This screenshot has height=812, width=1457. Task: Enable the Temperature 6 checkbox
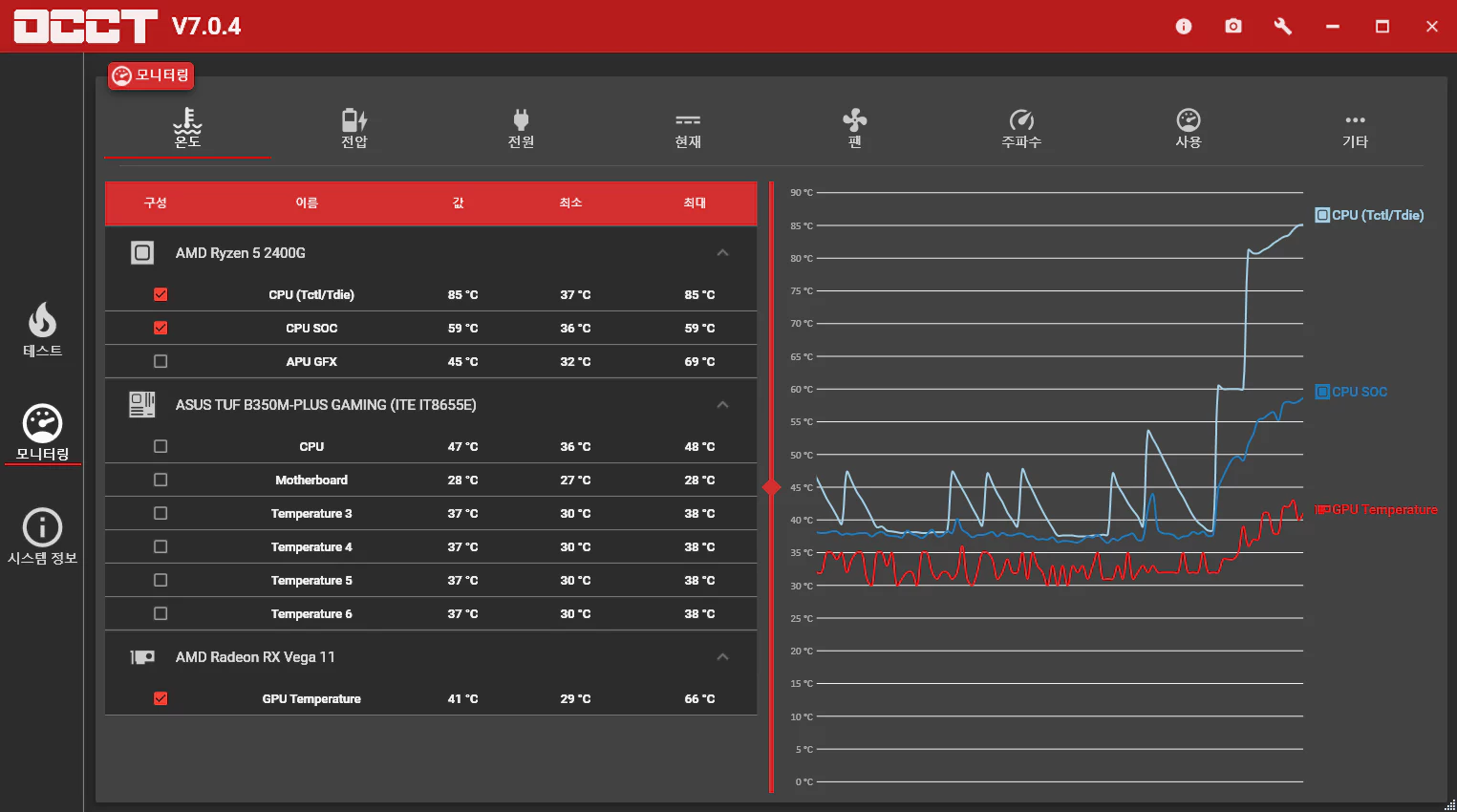point(161,613)
